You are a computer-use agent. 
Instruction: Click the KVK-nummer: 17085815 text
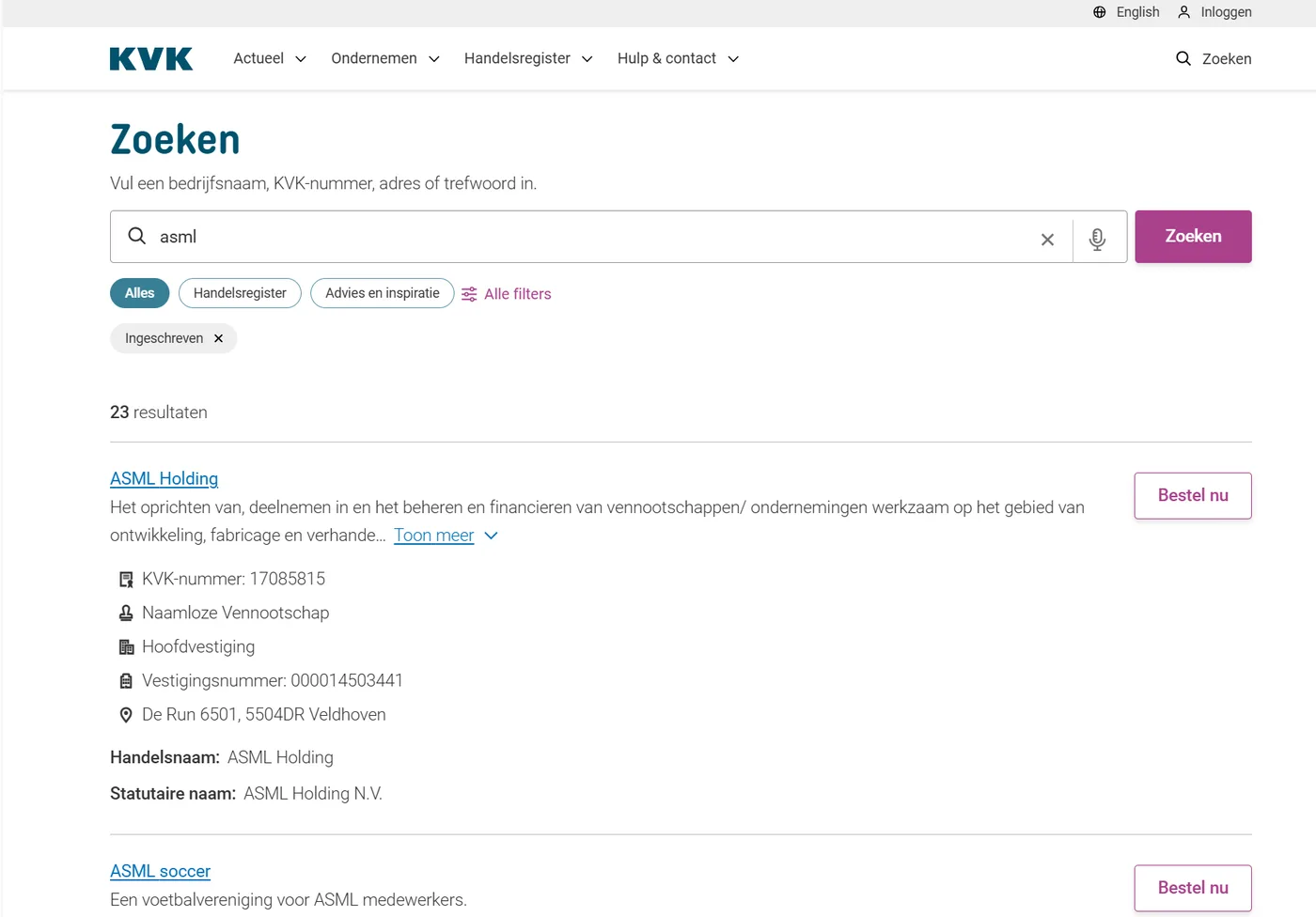234,579
